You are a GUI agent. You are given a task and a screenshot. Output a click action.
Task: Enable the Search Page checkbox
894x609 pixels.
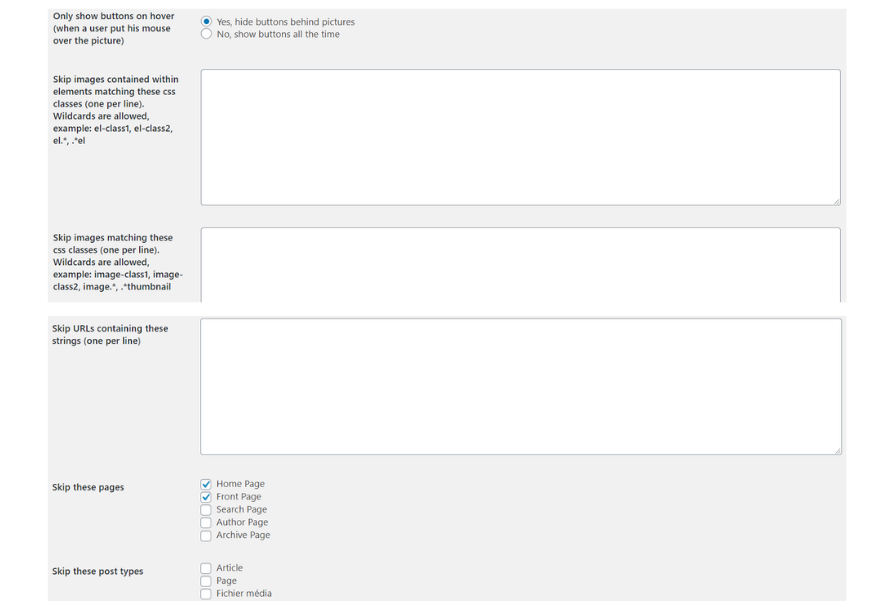[x=206, y=510]
